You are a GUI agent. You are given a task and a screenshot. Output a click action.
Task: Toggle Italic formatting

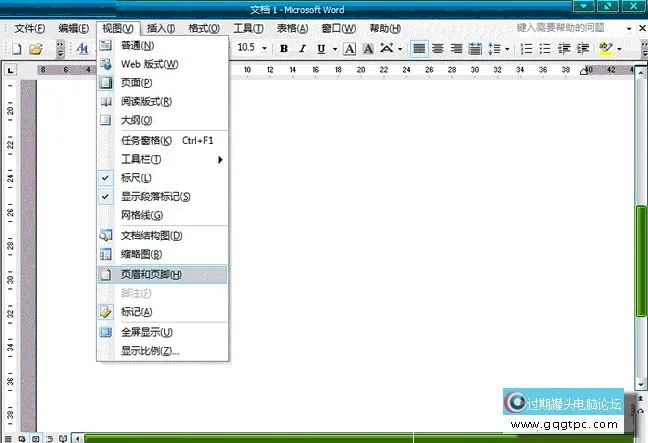tap(303, 49)
